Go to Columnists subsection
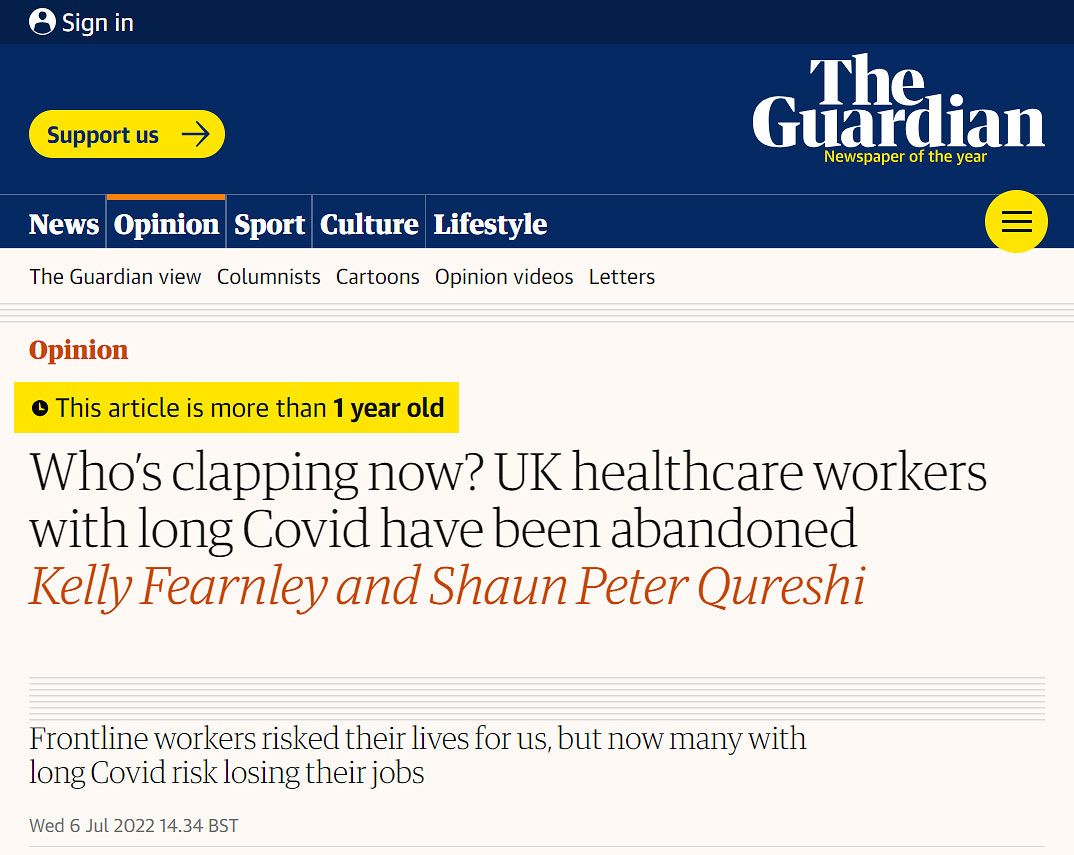1074x855 pixels. pos(268,277)
